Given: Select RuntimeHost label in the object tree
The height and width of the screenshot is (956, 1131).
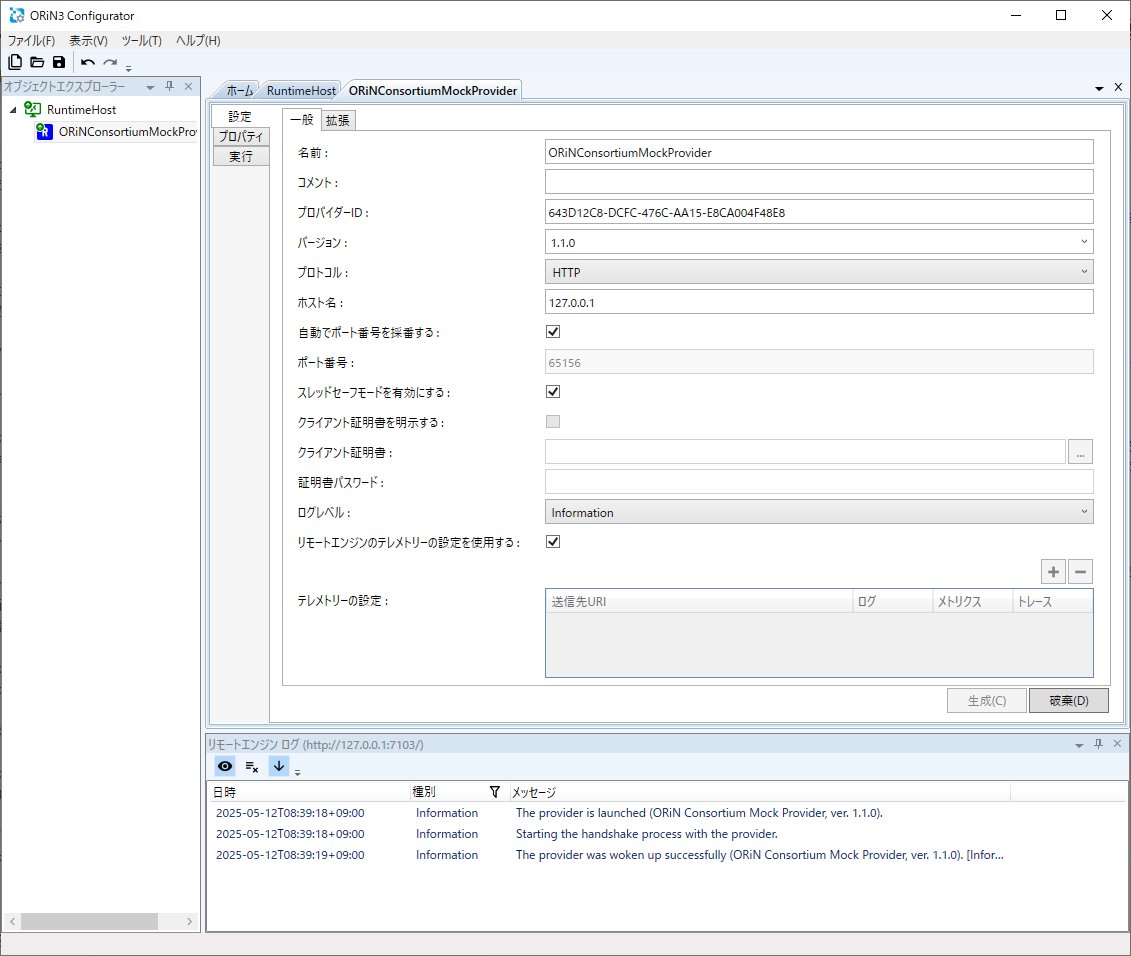Looking at the screenshot, I should coord(82,110).
